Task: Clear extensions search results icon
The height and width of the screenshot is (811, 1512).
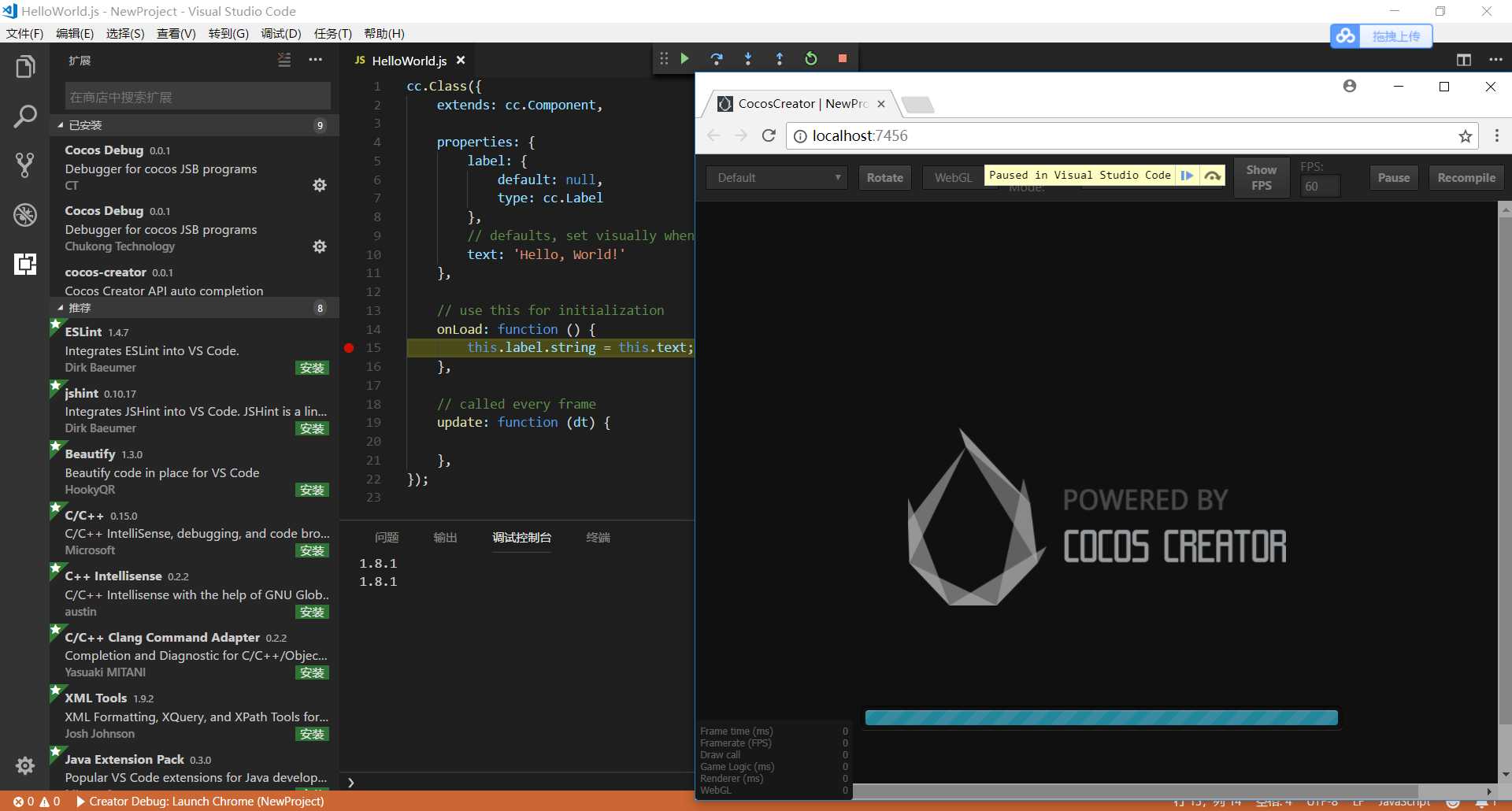Action: [x=284, y=60]
